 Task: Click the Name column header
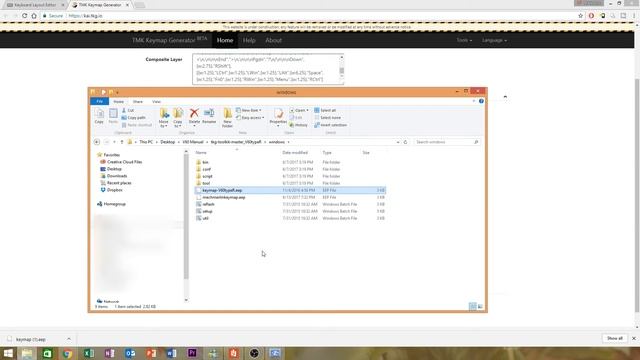coord(201,153)
